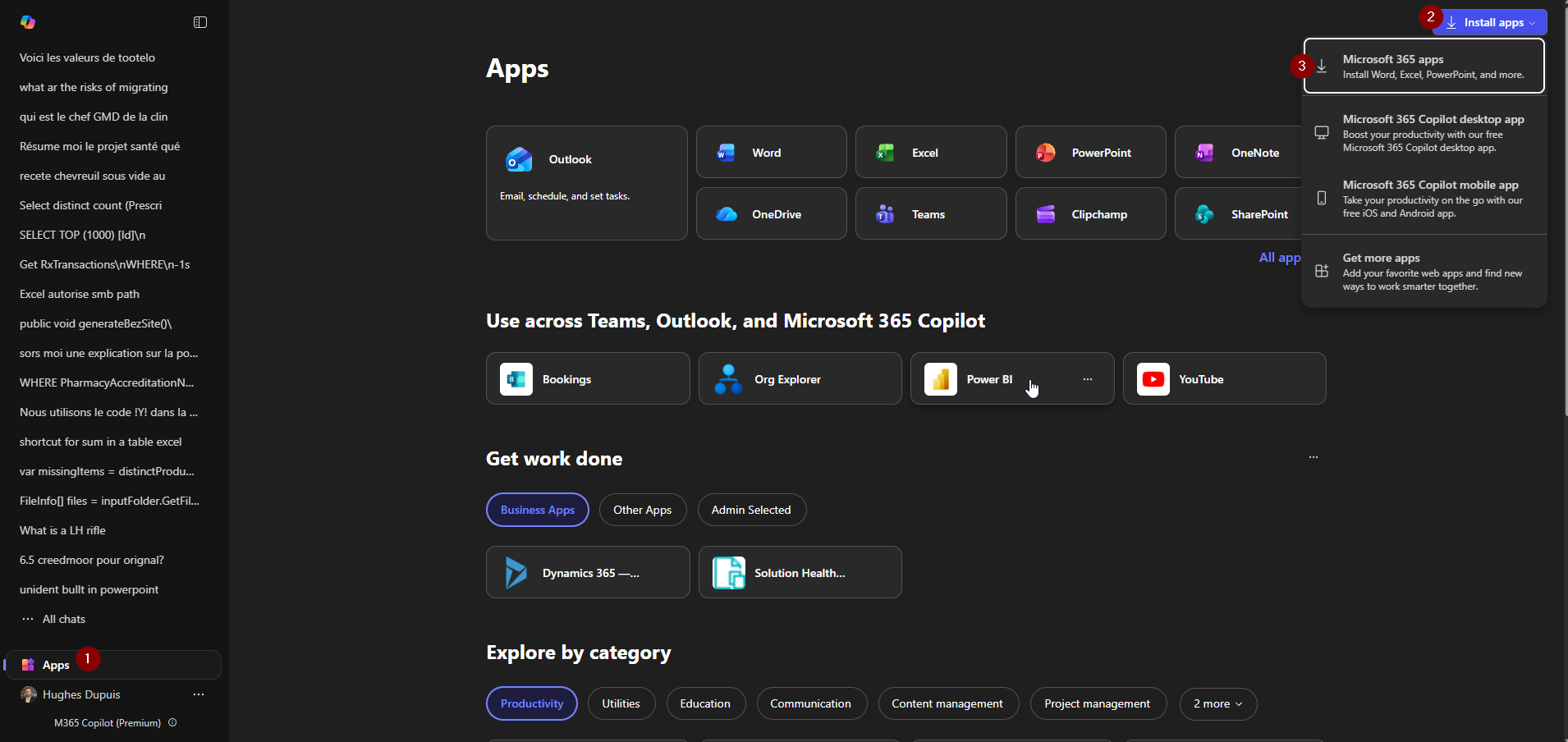The height and width of the screenshot is (742, 1568).
Task: Select Get more apps option
Action: [x=1424, y=272]
